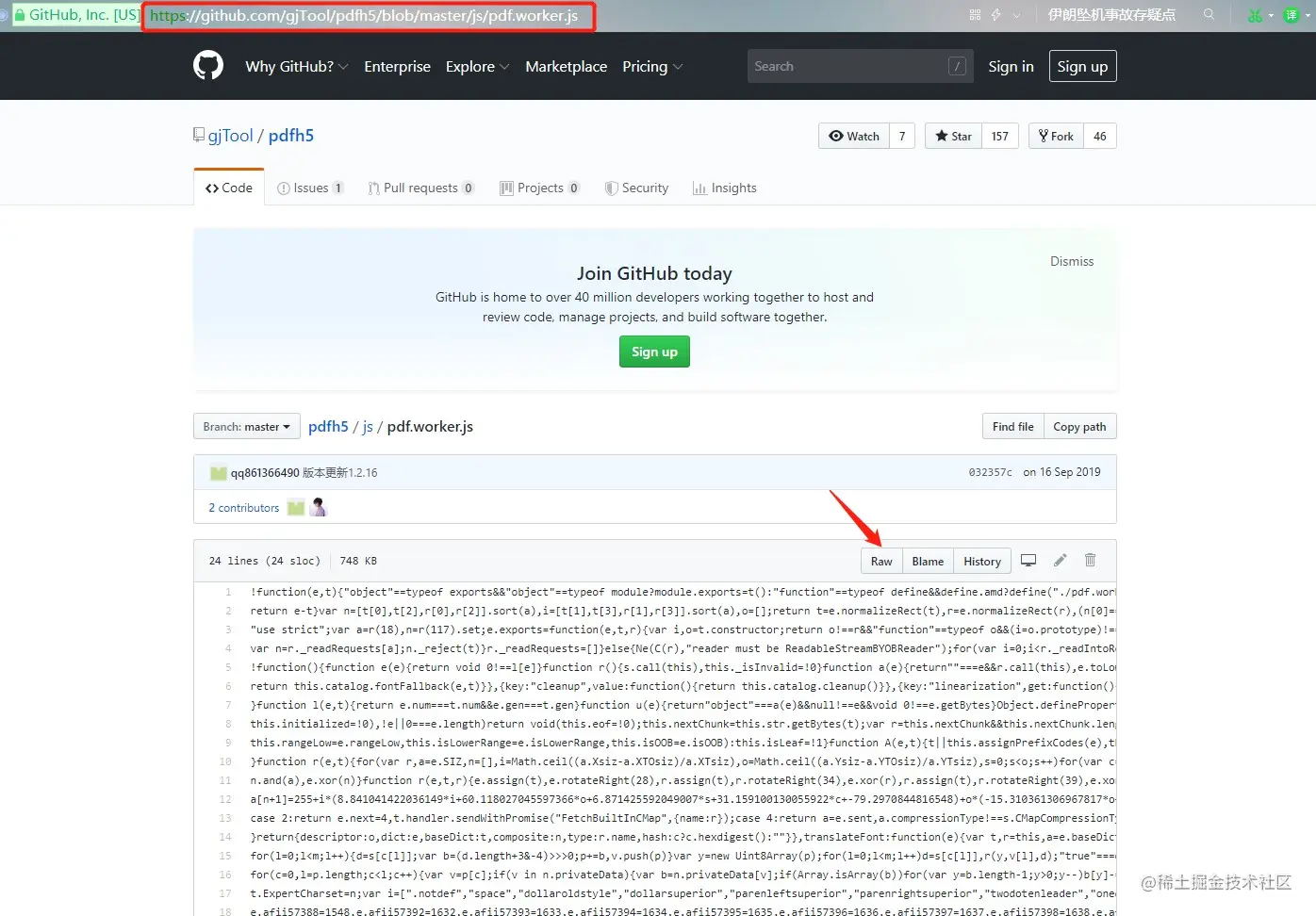View the 2 contributors list
The width and height of the screenshot is (1316, 916).
coord(244,507)
